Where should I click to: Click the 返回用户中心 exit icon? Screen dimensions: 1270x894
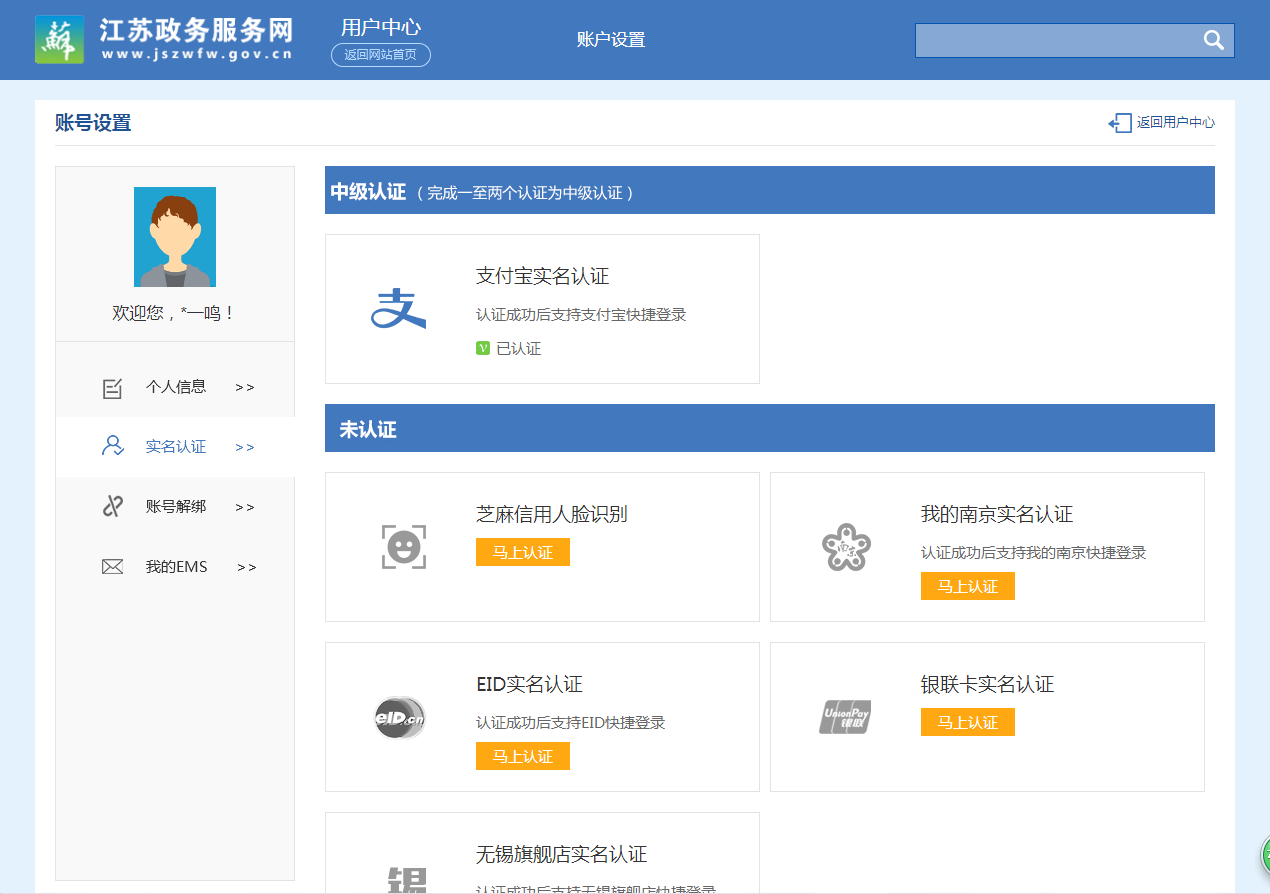(x=1120, y=123)
